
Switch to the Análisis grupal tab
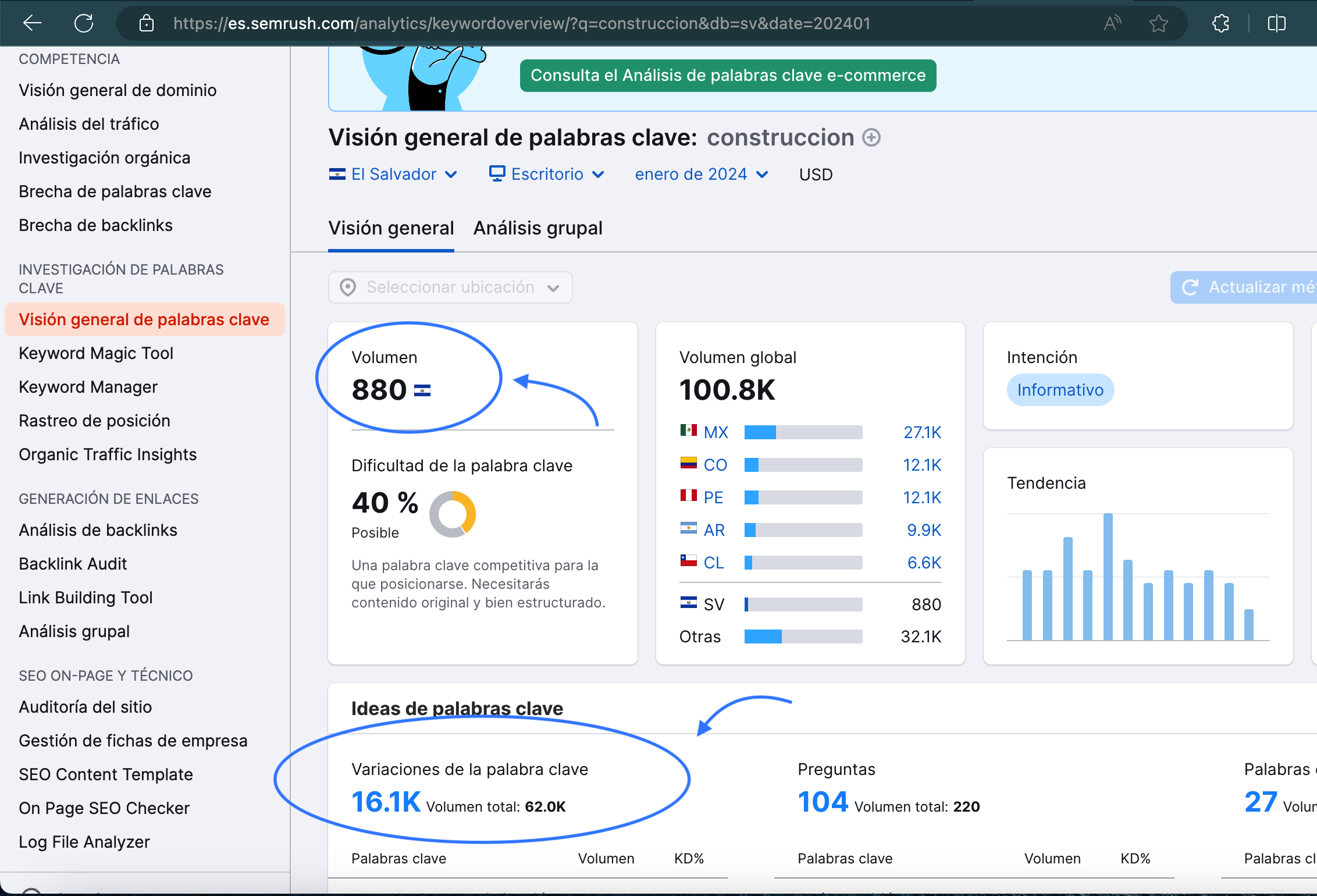[x=538, y=228]
